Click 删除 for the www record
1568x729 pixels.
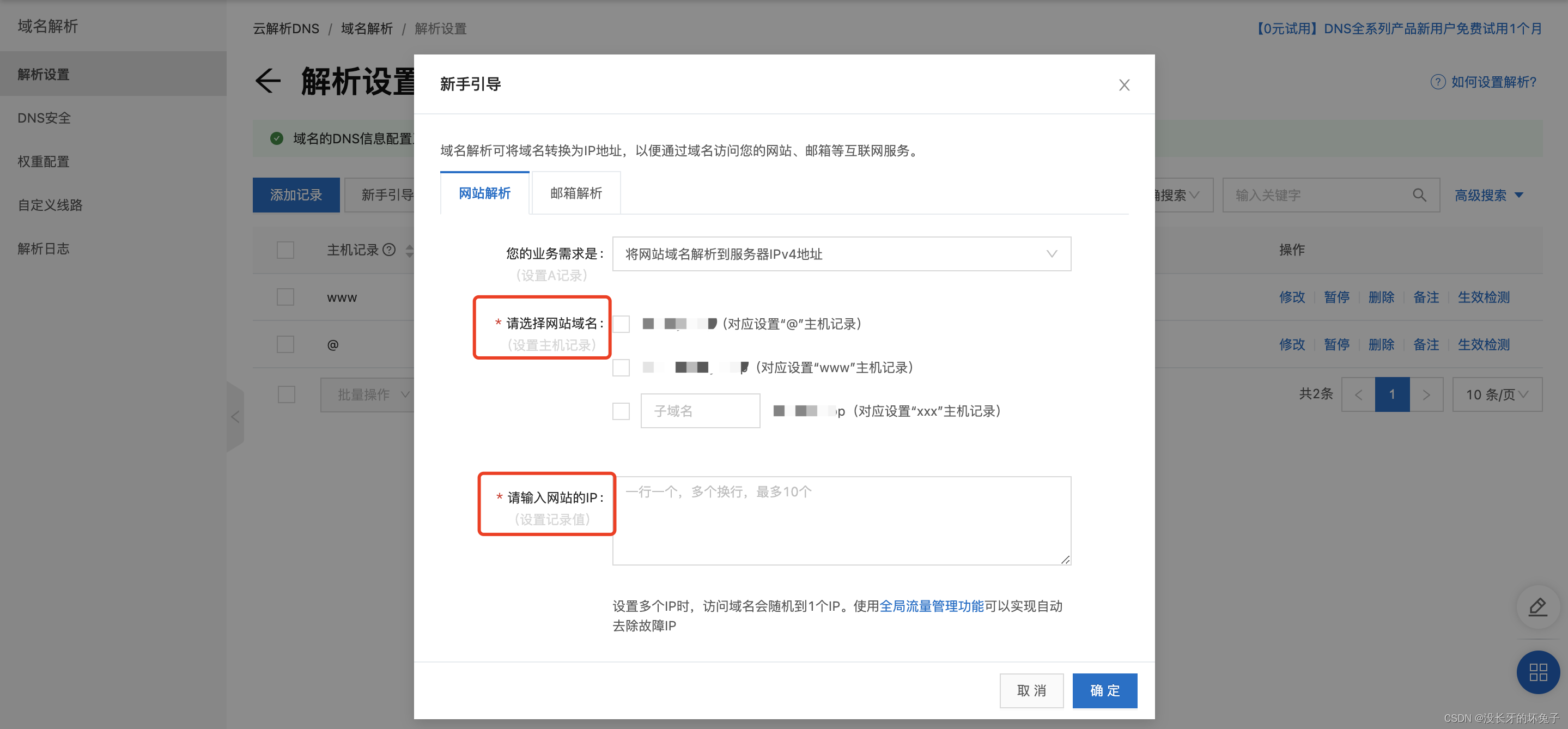1381,297
